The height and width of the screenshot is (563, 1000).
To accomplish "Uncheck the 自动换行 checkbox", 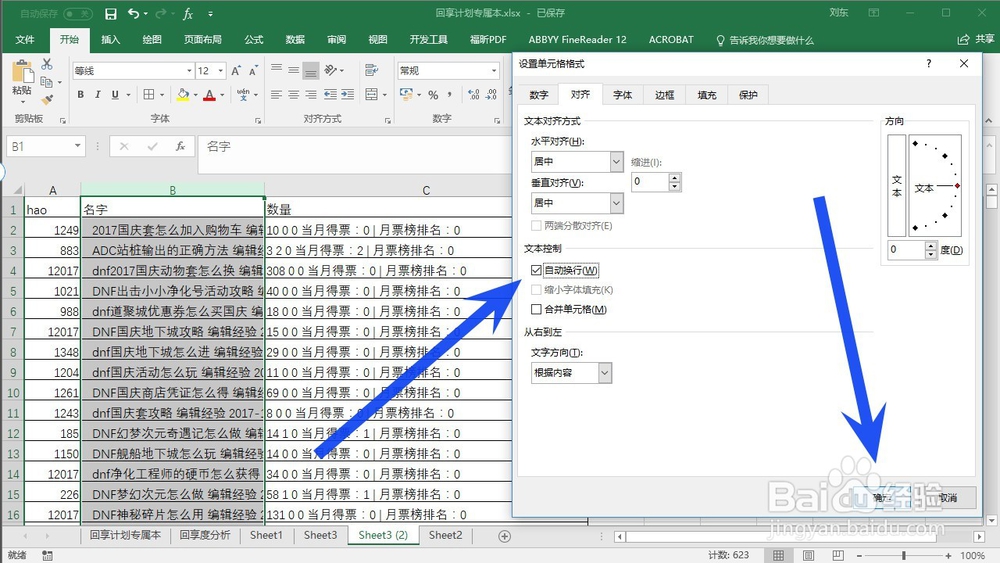I will 536,270.
